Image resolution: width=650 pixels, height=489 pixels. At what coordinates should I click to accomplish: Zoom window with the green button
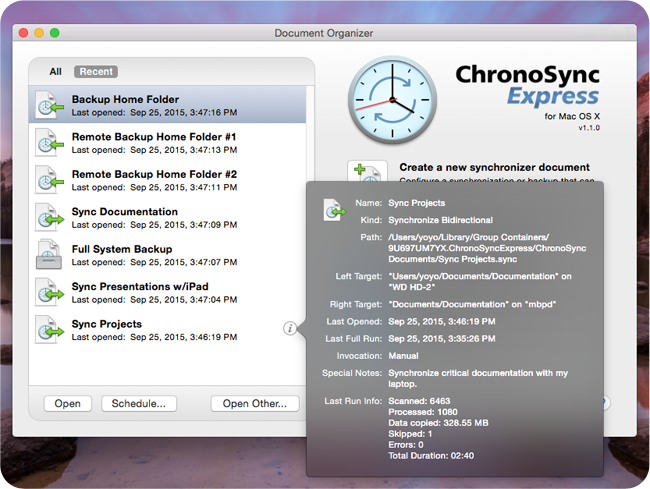tap(55, 33)
